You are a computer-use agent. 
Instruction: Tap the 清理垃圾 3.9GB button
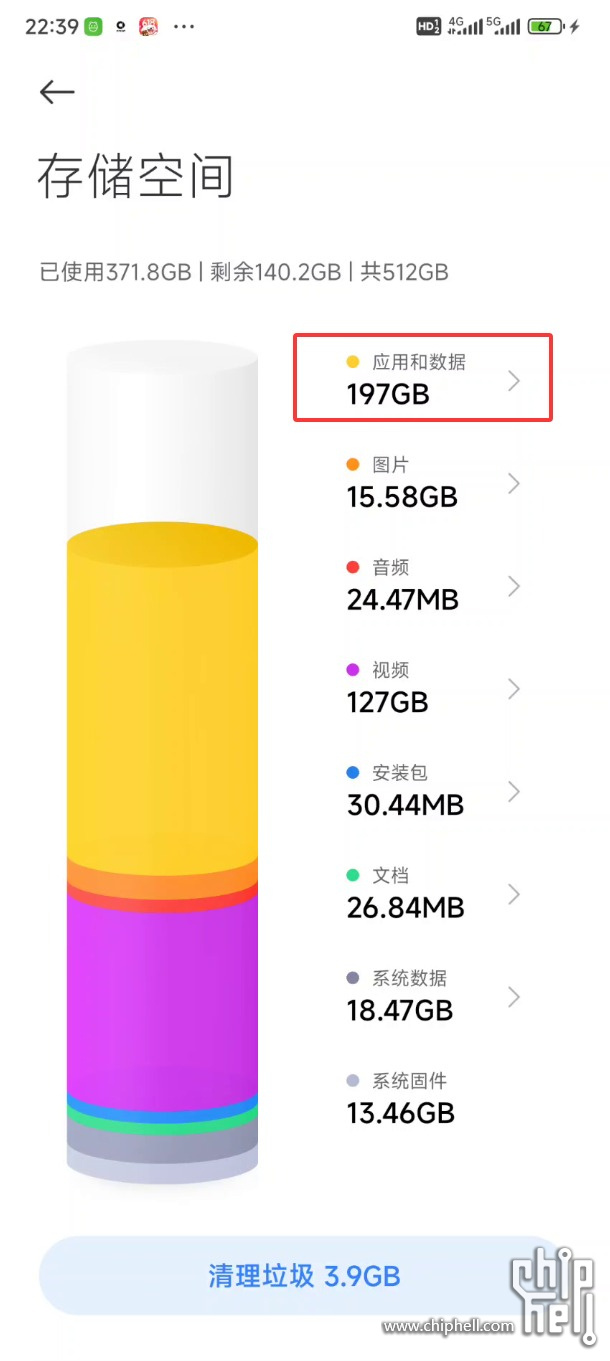point(304,1276)
